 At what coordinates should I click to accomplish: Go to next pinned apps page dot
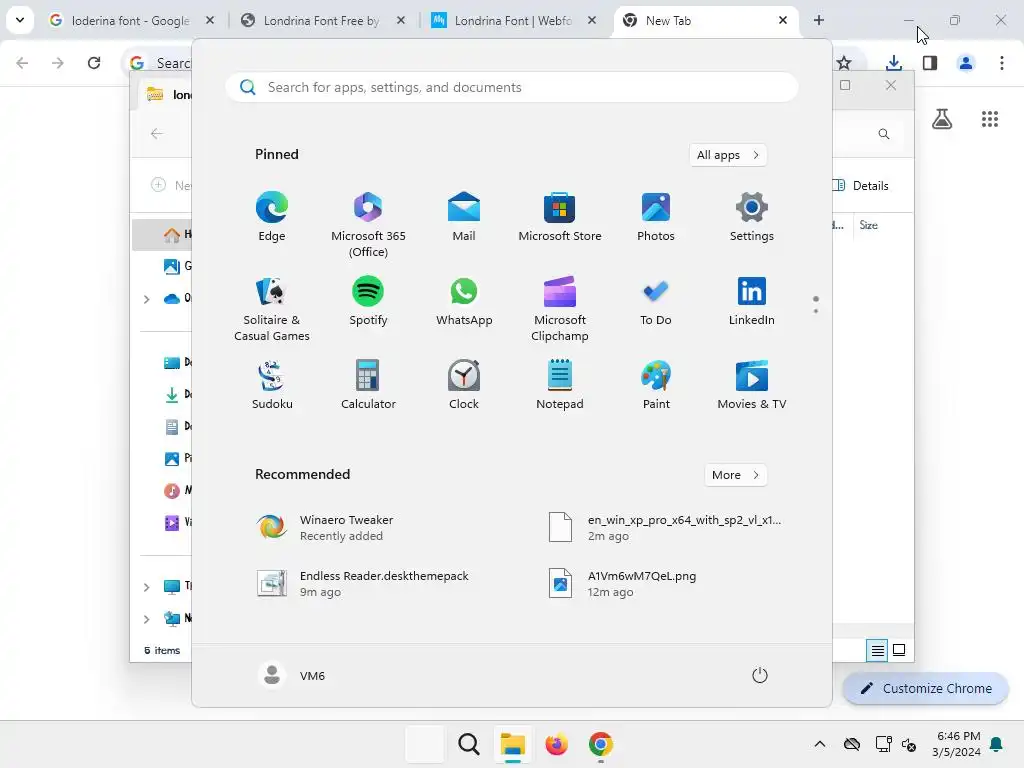tap(816, 311)
